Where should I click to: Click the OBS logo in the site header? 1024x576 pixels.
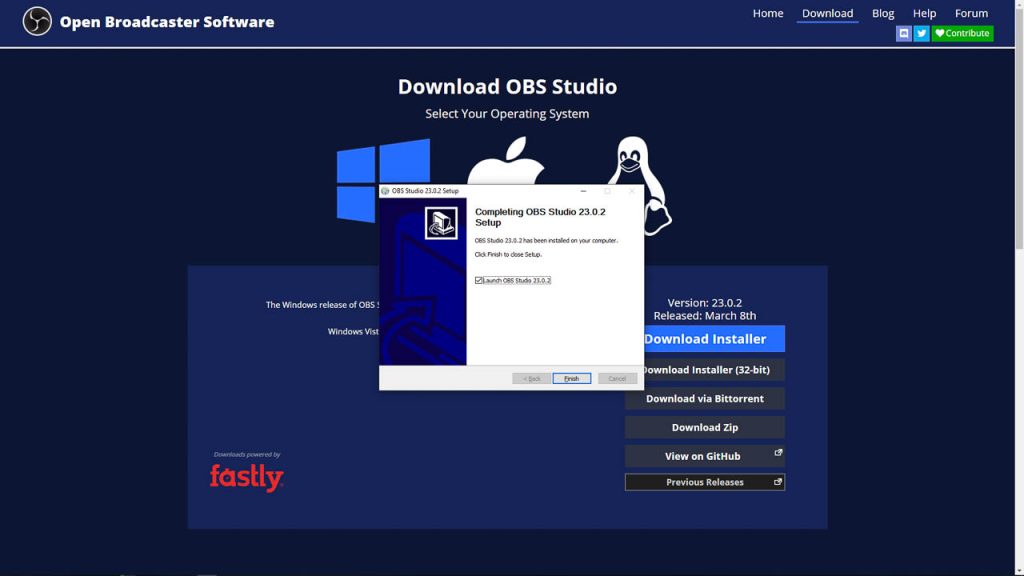(37, 22)
